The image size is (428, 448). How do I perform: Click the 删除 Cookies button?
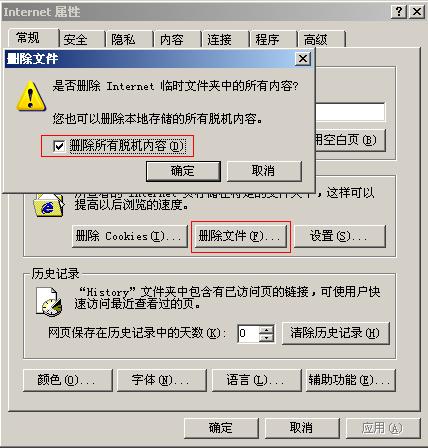tap(130, 236)
